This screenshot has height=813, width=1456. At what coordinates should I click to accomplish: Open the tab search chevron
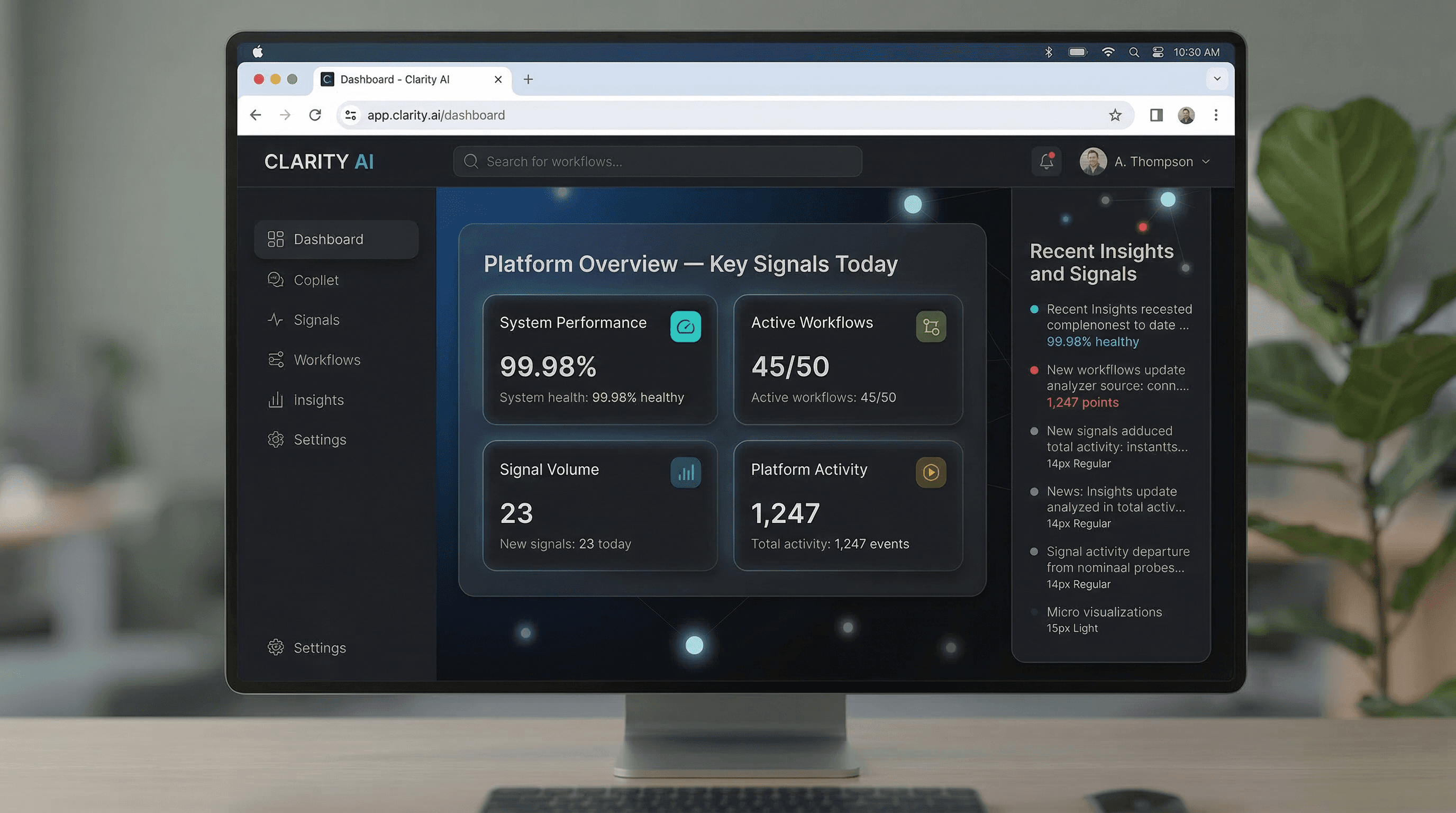1217,78
